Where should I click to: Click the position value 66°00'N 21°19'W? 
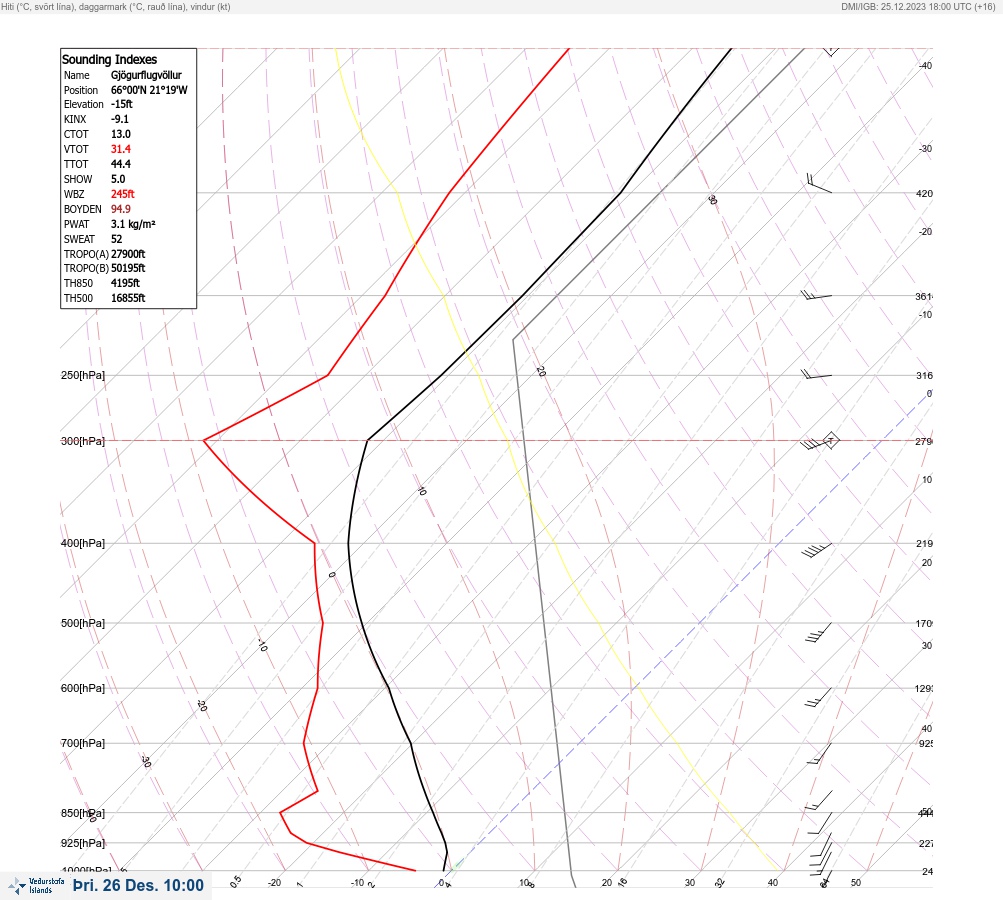coord(149,90)
